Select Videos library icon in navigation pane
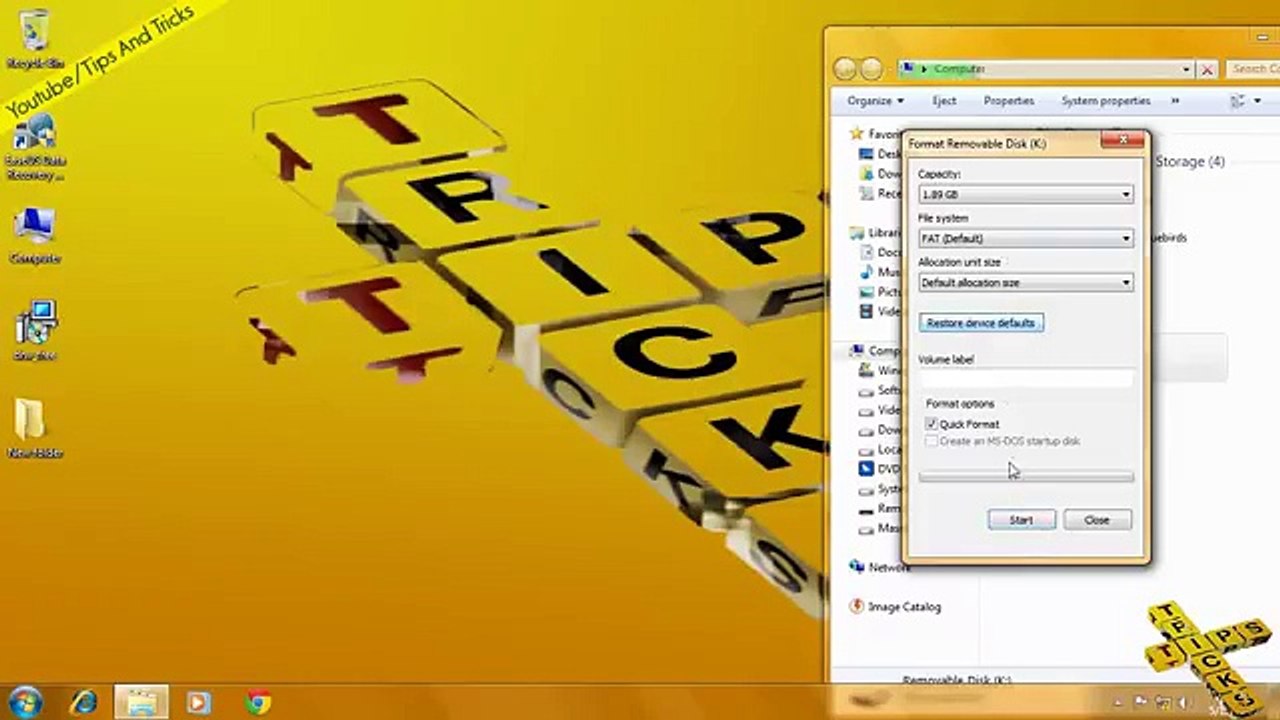The height and width of the screenshot is (720, 1280). coord(866,311)
